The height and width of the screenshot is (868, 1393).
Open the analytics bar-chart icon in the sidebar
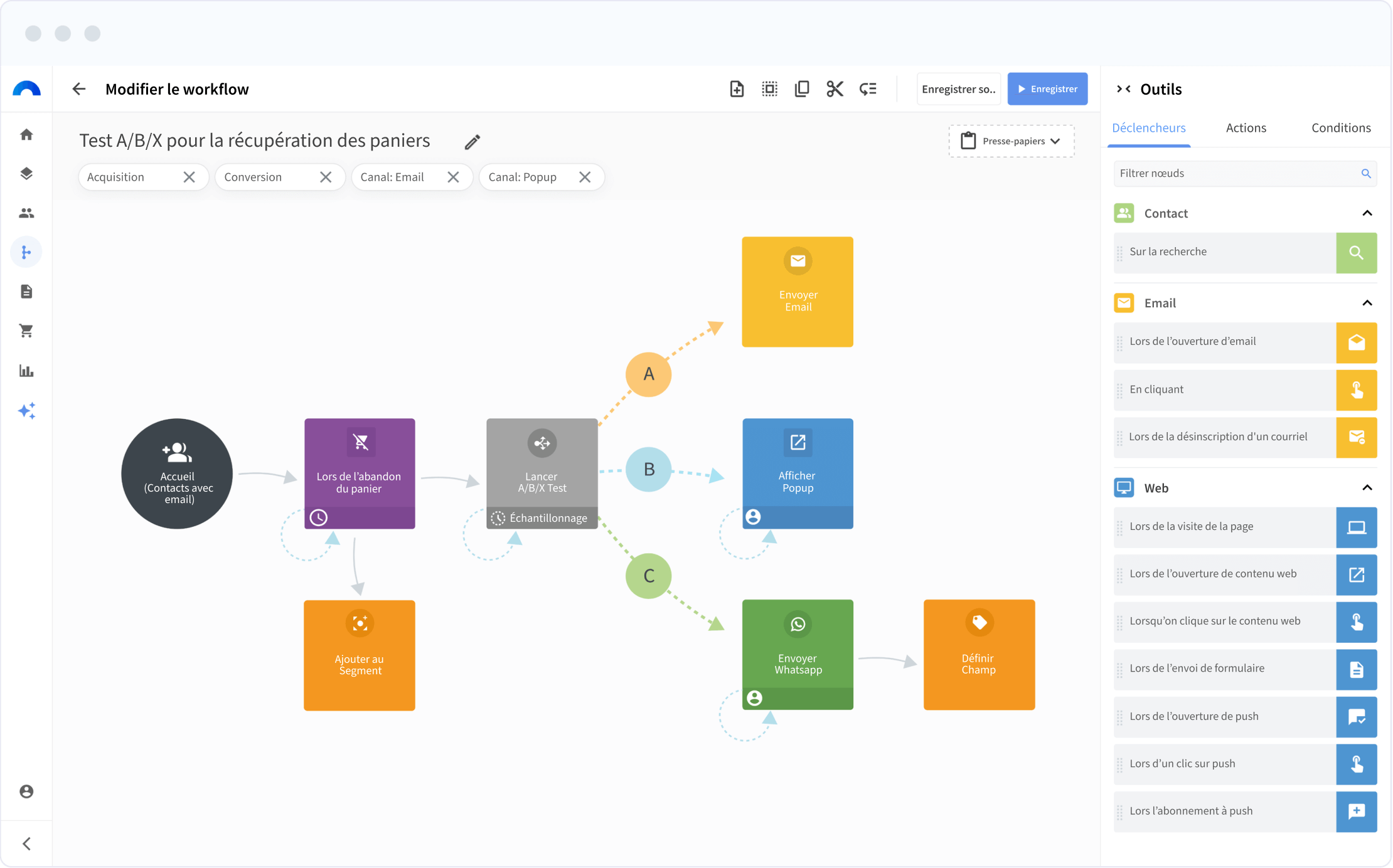tap(26, 371)
